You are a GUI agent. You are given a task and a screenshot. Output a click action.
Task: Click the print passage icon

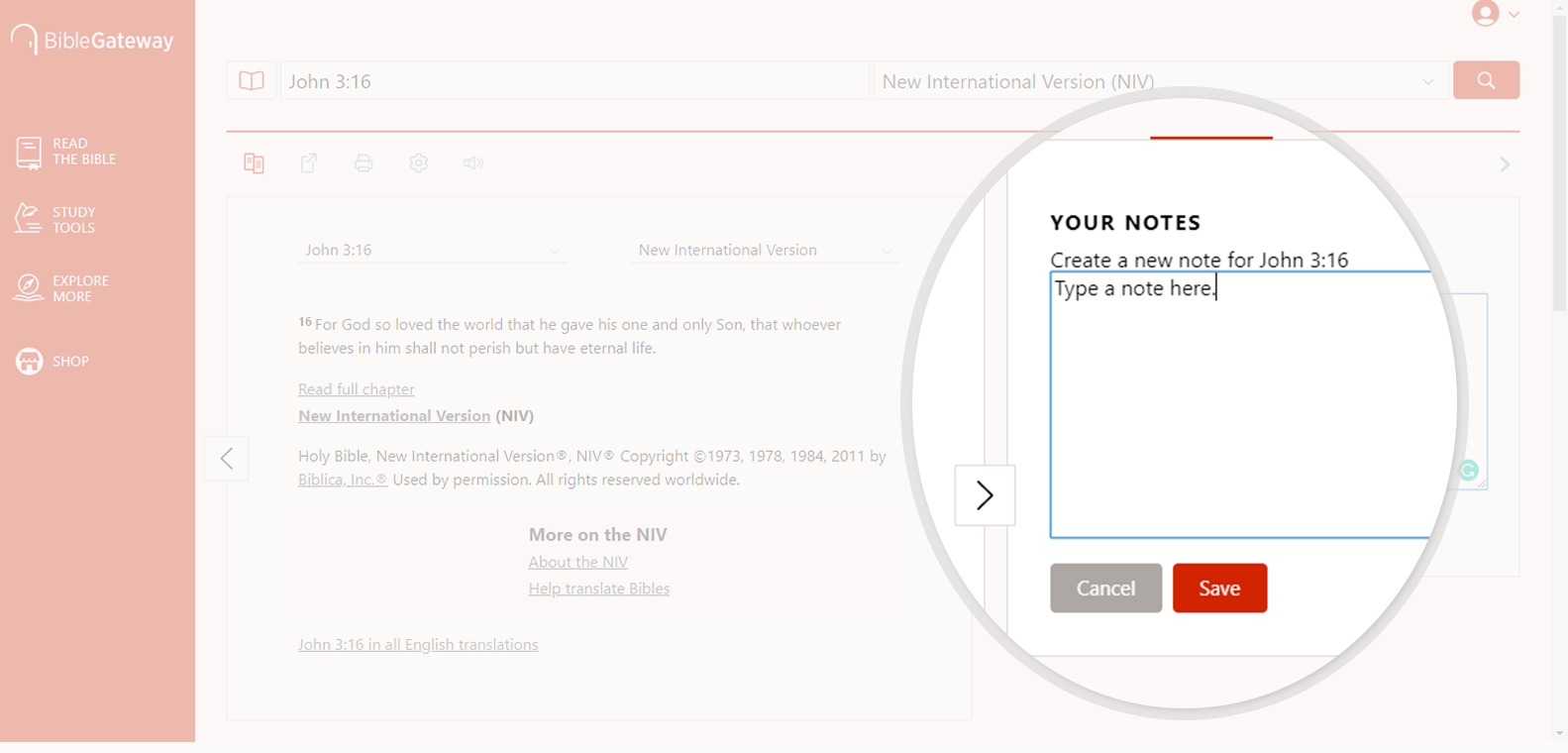[364, 163]
